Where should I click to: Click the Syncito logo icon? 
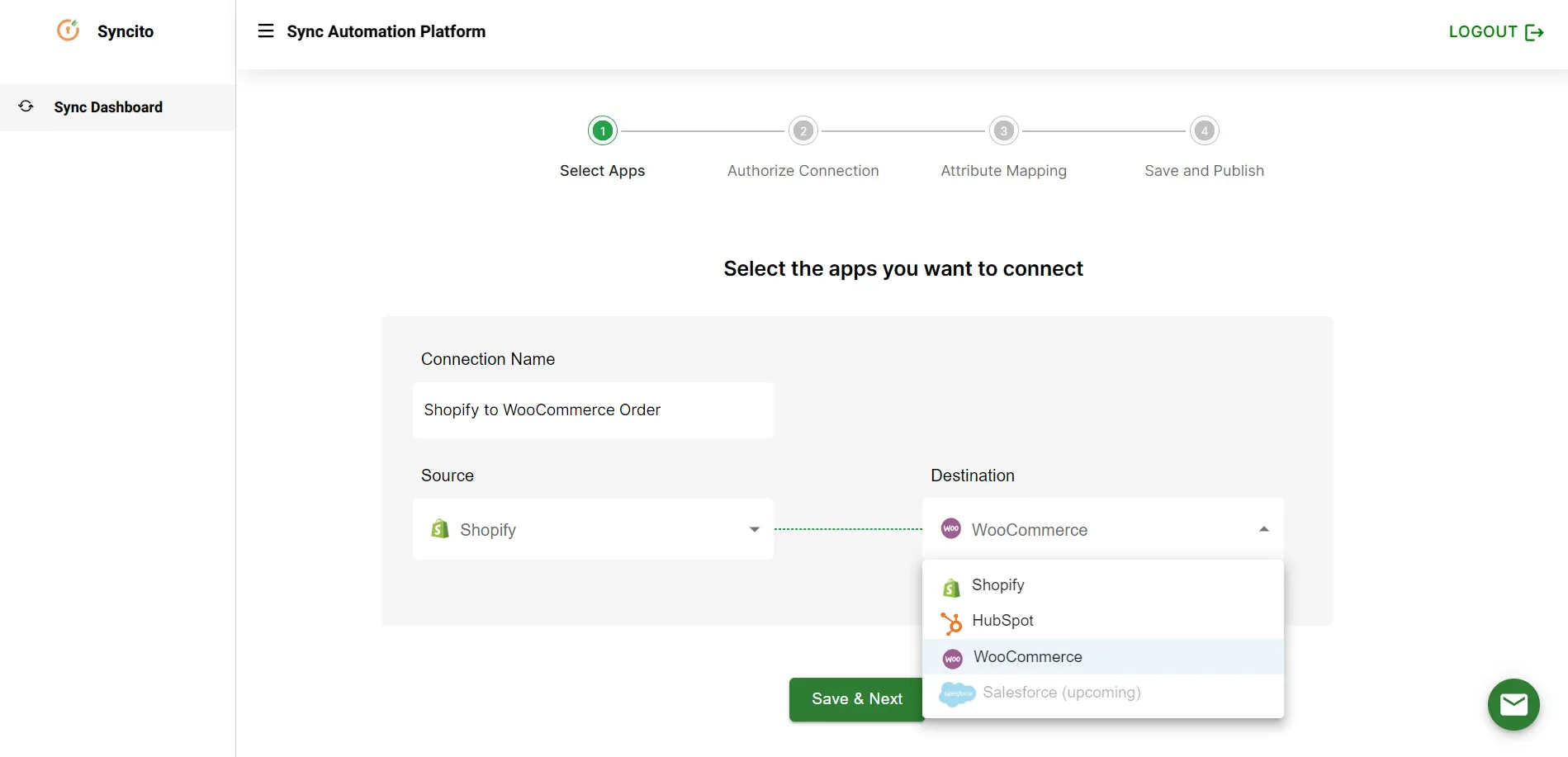(68, 31)
